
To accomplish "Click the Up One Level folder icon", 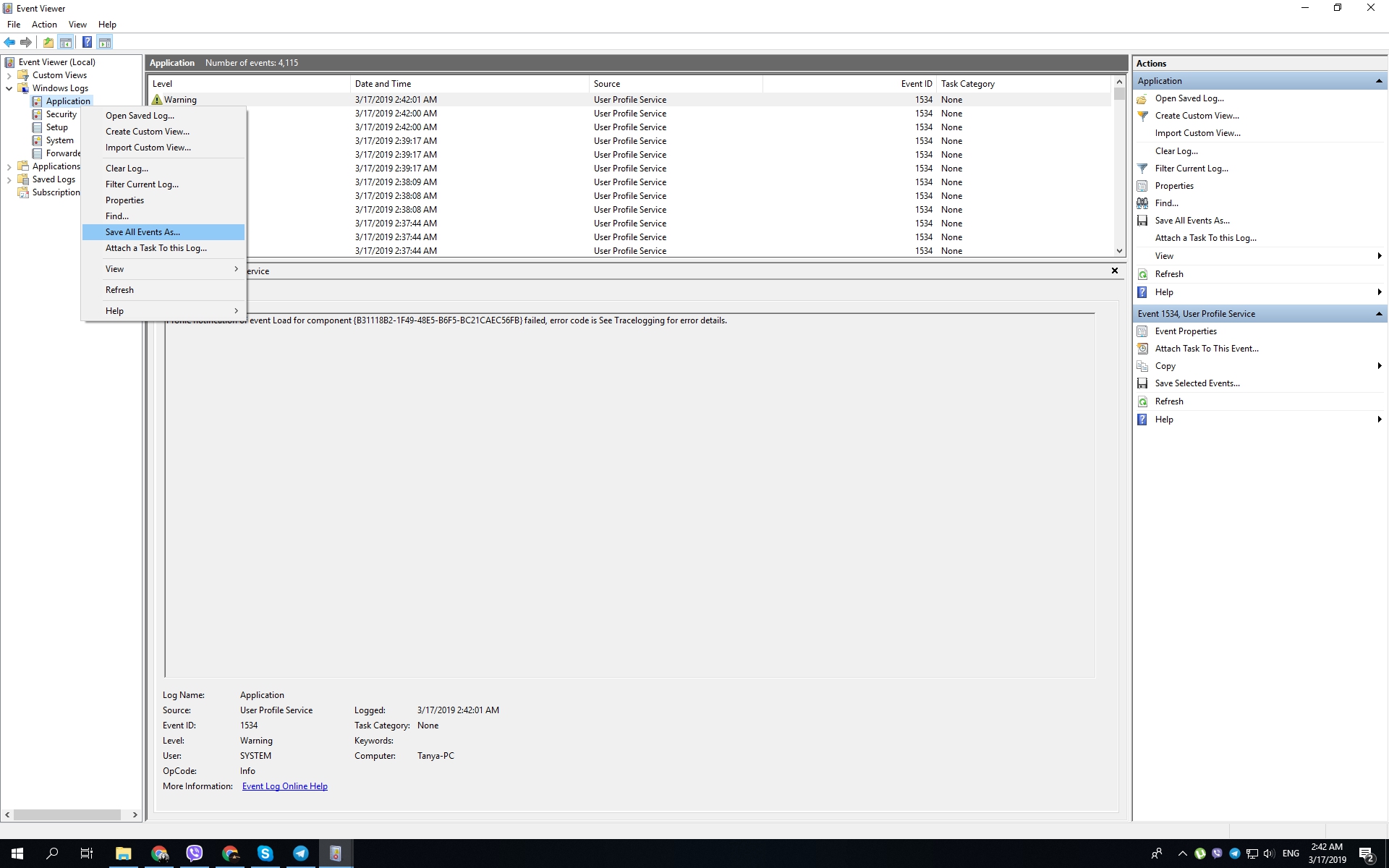I will pos(48,42).
